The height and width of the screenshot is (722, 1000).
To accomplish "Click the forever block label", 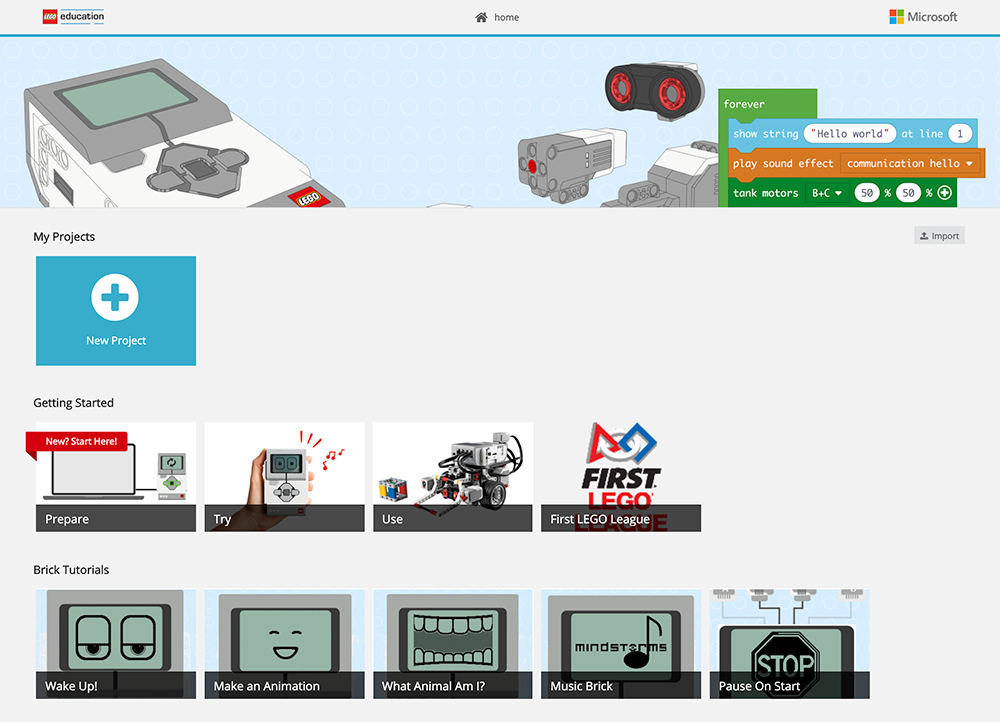I will (x=744, y=104).
